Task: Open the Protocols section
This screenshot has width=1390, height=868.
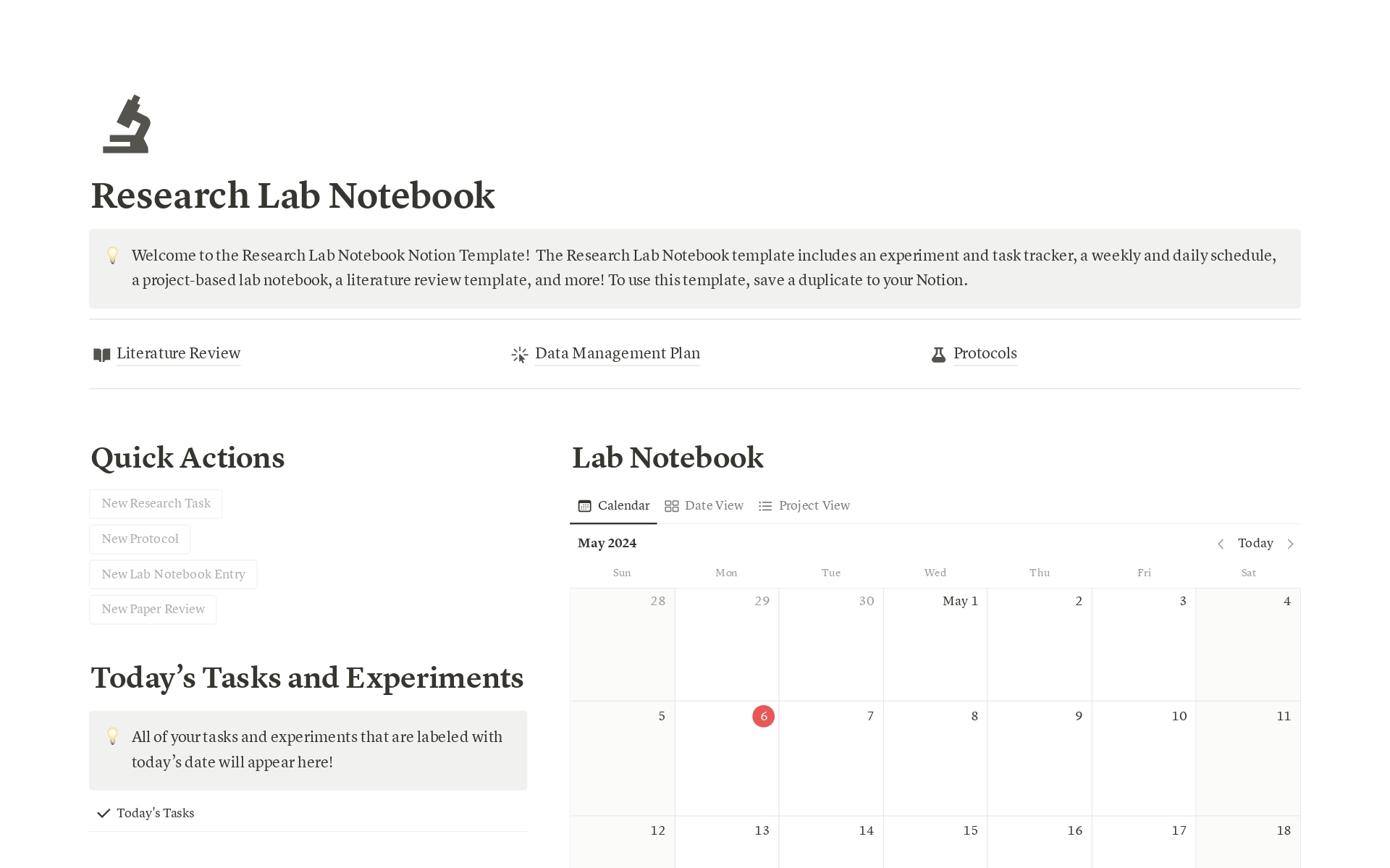Action: click(x=983, y=353)
